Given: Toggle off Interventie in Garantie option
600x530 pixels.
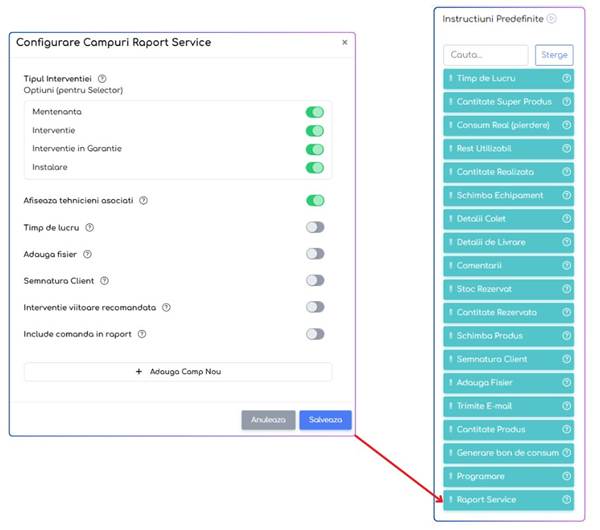Looking at the screenshot, I should coord(315,149).
